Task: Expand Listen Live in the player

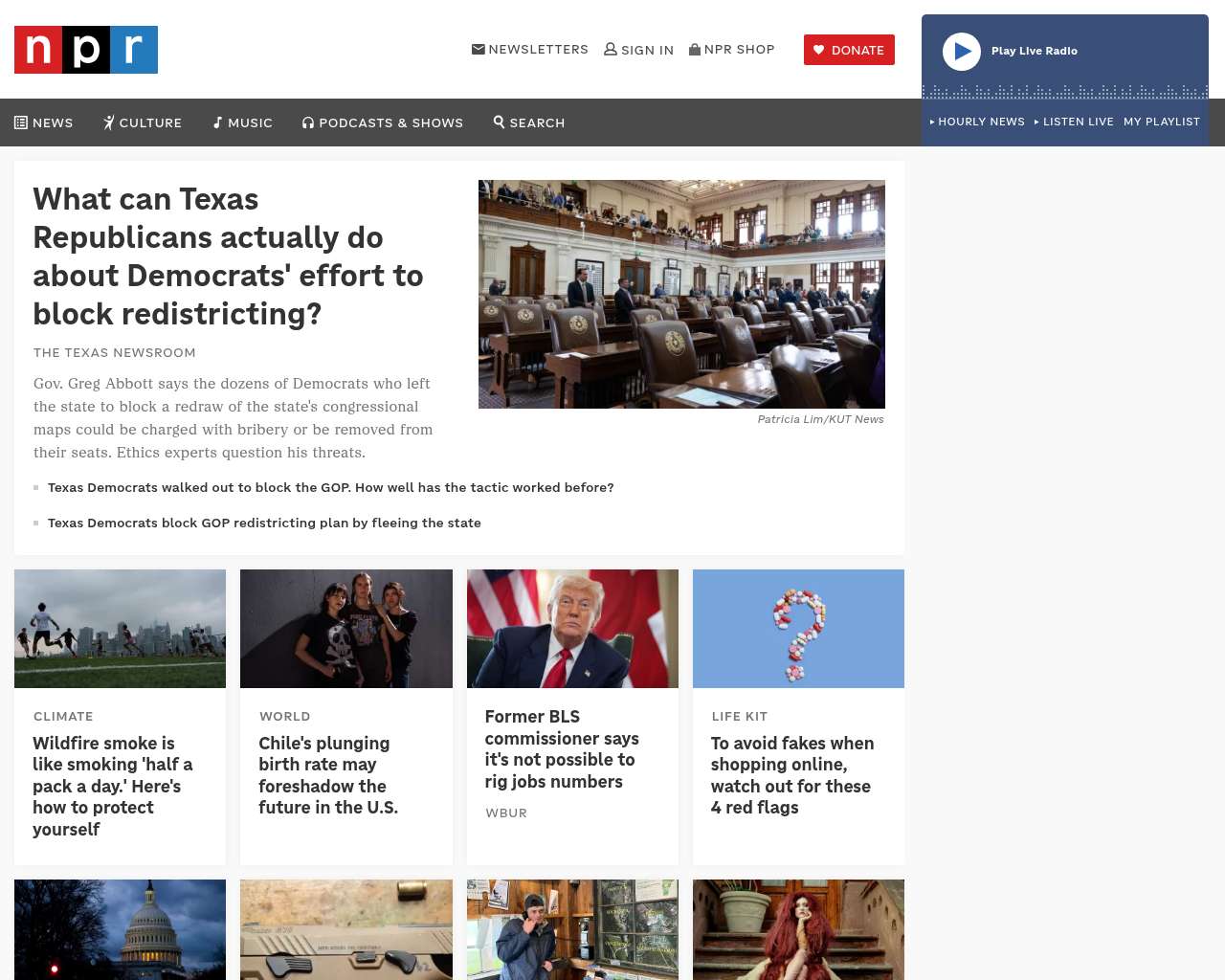Action: click(1074, 122)
